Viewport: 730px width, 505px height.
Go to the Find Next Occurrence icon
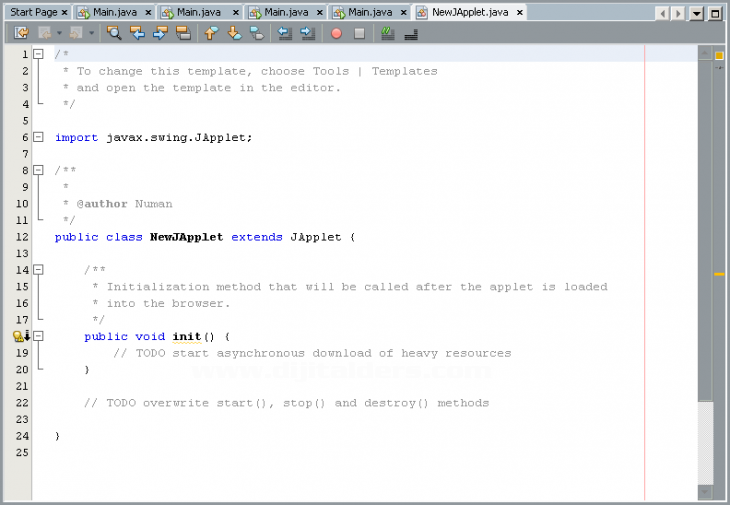[x=160, y=33]
